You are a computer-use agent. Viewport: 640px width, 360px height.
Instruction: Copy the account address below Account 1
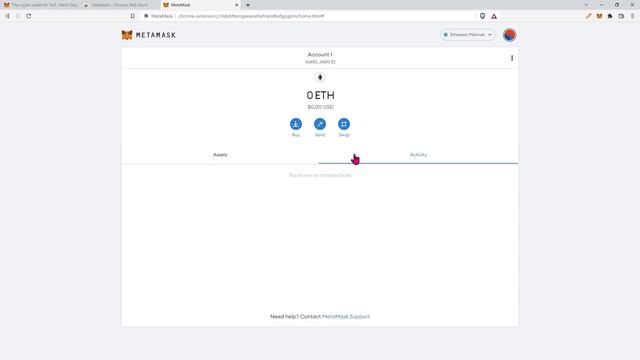coord(320,62)
